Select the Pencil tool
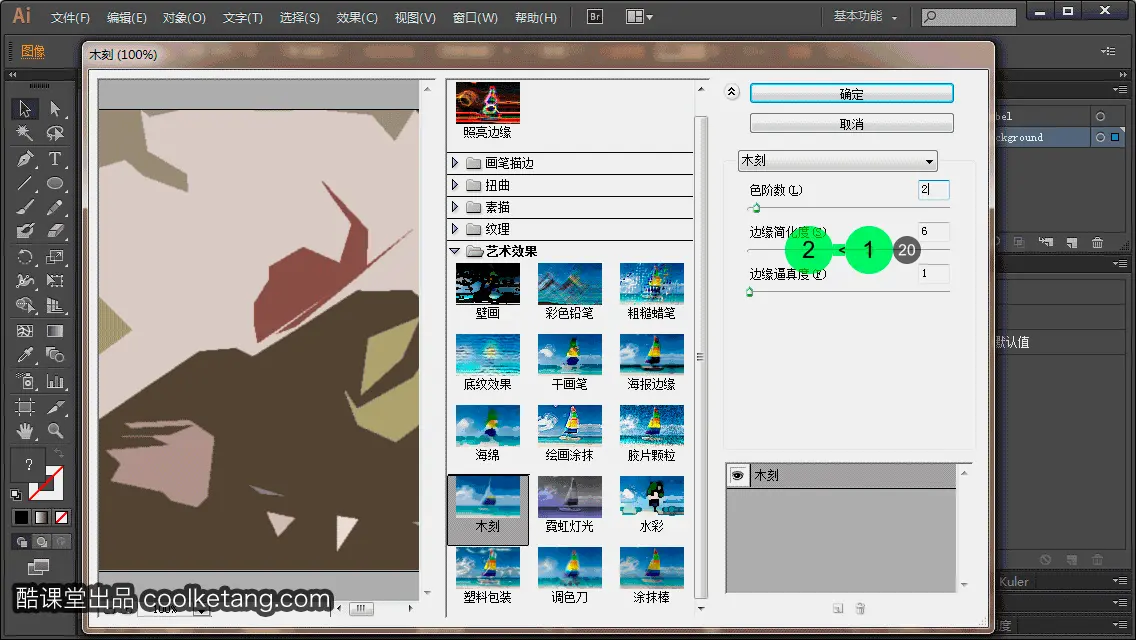 click(x=55, y=208)
